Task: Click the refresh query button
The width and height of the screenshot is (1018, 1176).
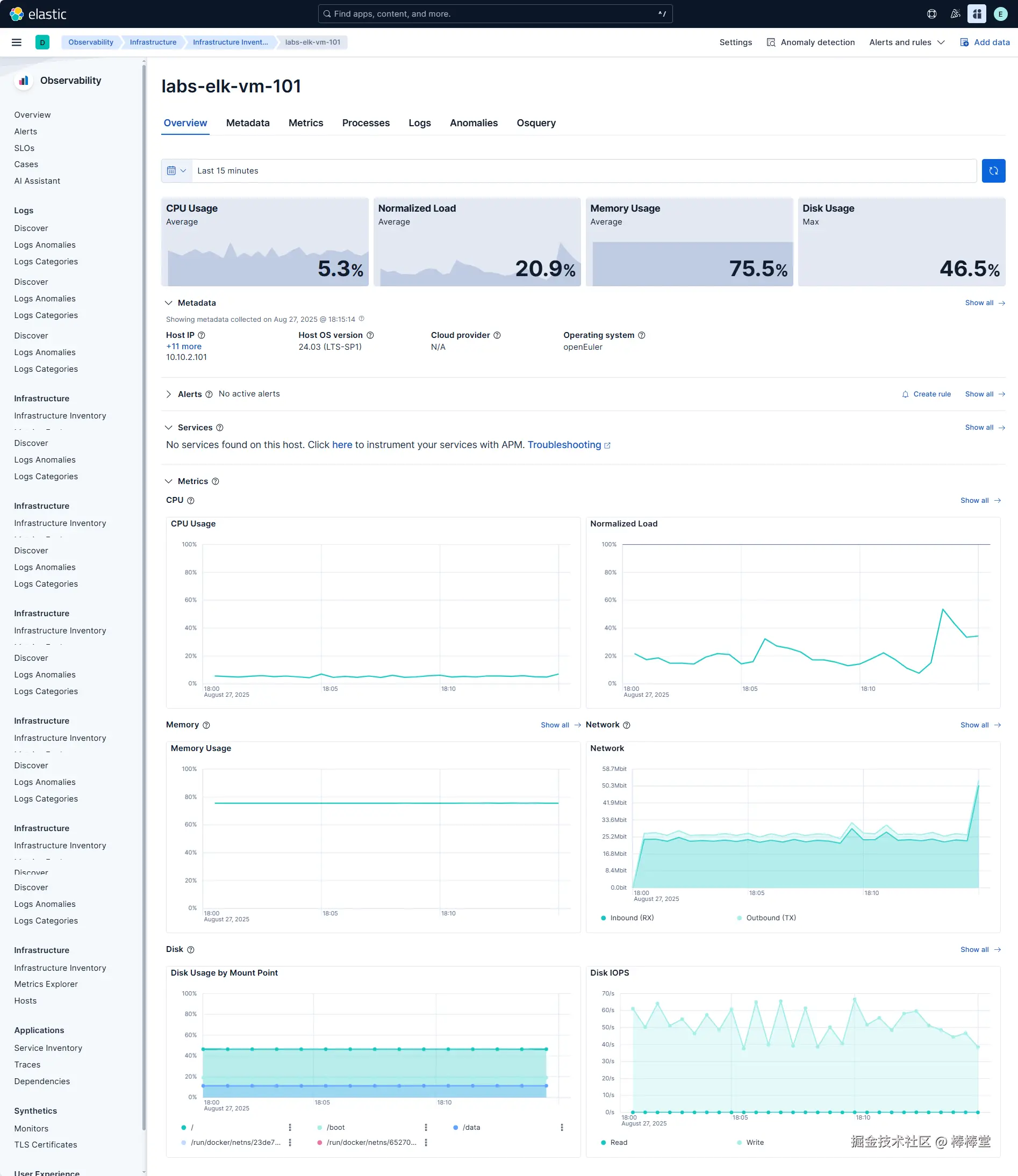Action: 993,171
